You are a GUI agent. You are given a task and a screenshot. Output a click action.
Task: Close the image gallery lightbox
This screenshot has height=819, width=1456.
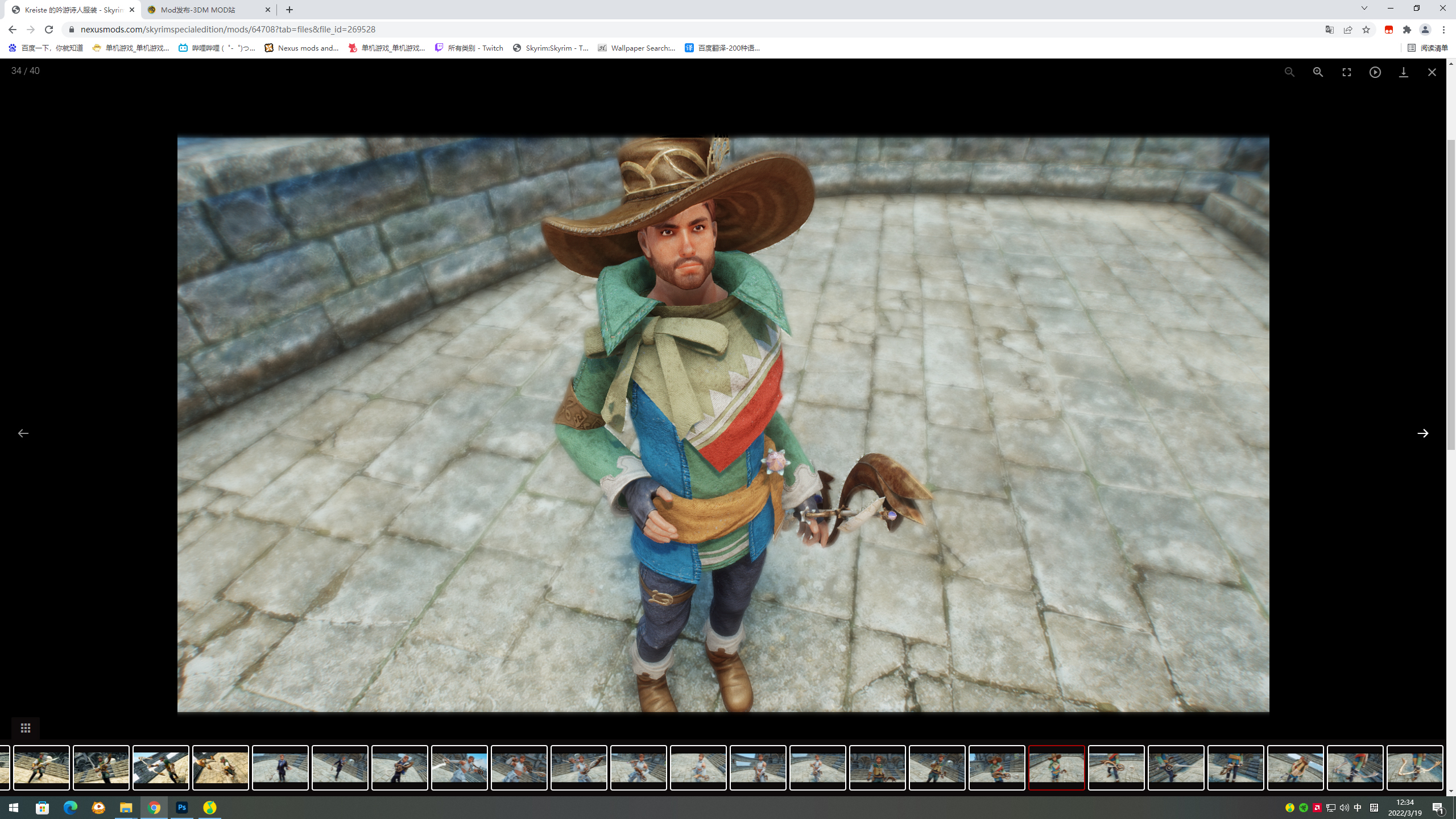click(x=1432, y=72)
